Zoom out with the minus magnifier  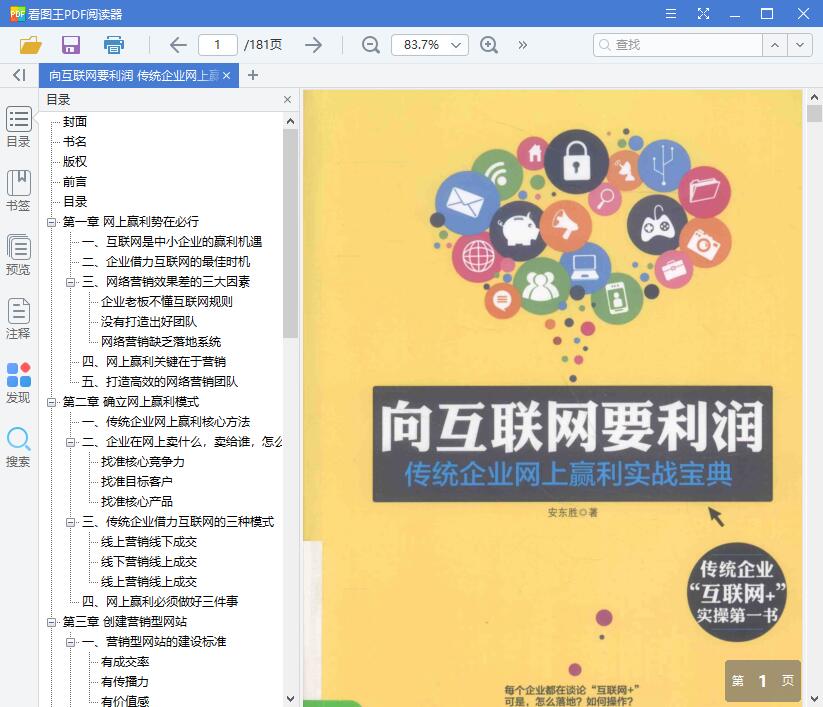tap(371, 45)
